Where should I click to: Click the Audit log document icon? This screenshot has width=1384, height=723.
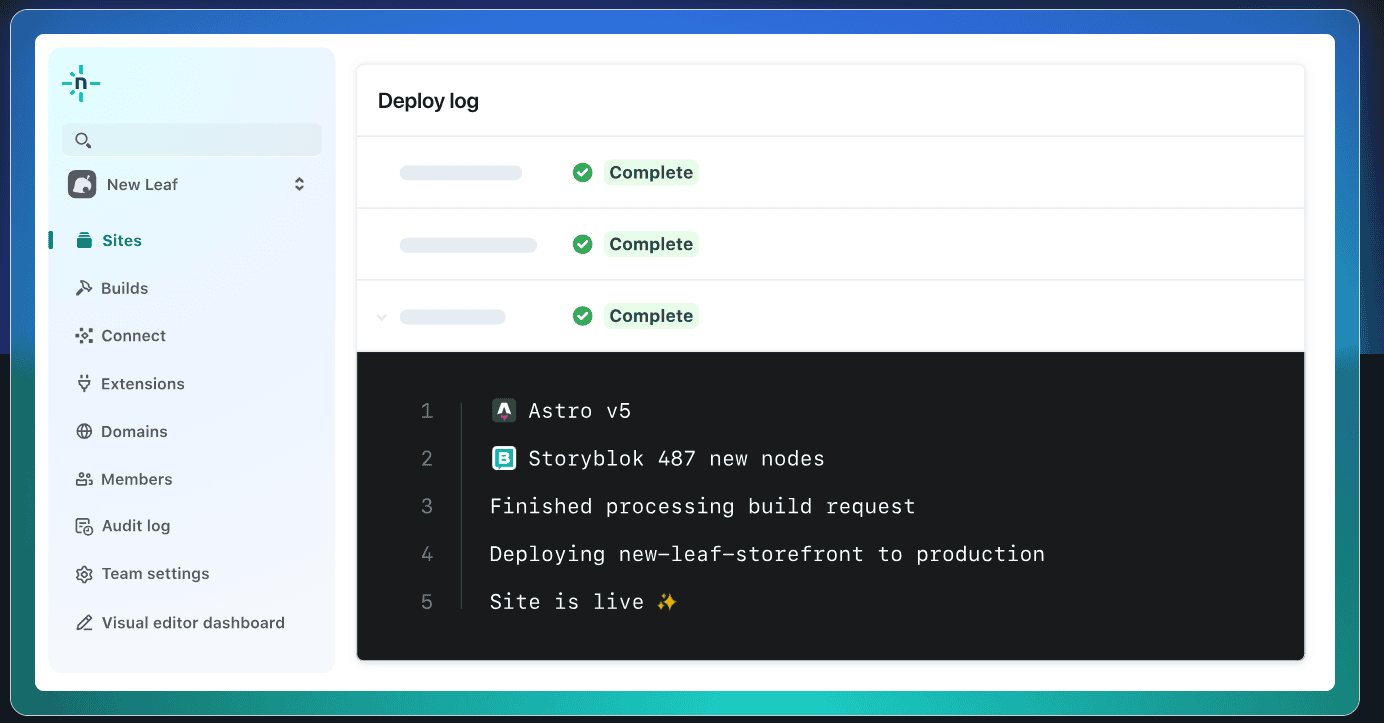click(x=84, y=526)
